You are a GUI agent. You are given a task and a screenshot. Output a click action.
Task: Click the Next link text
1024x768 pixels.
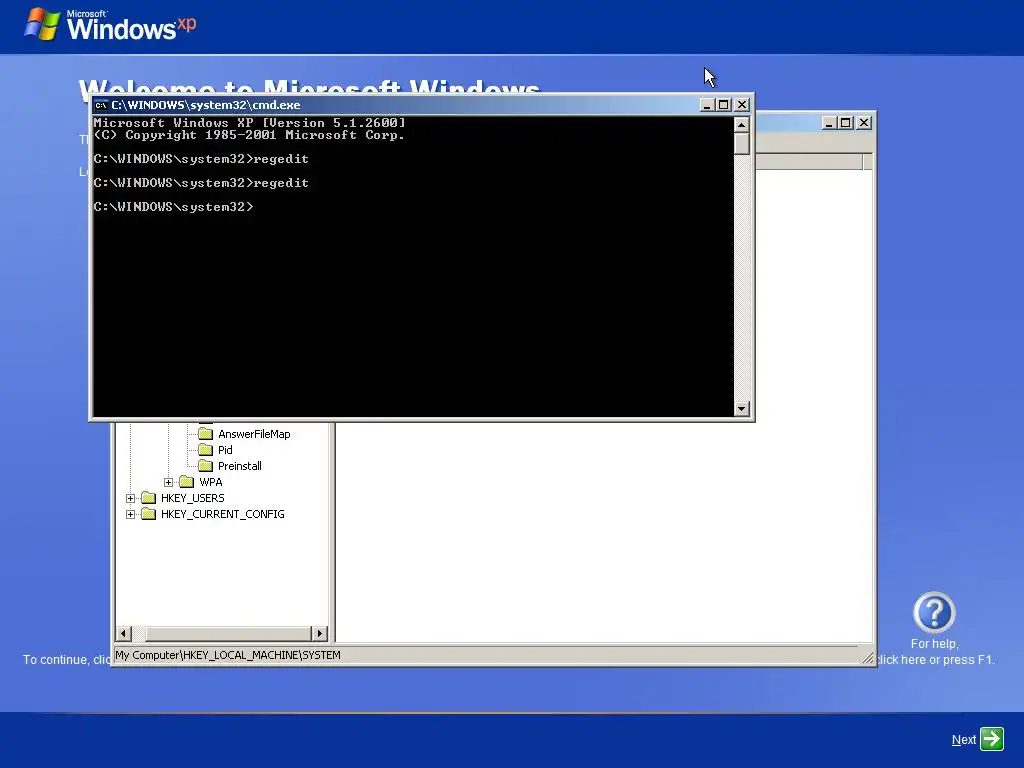pos(964,740)
